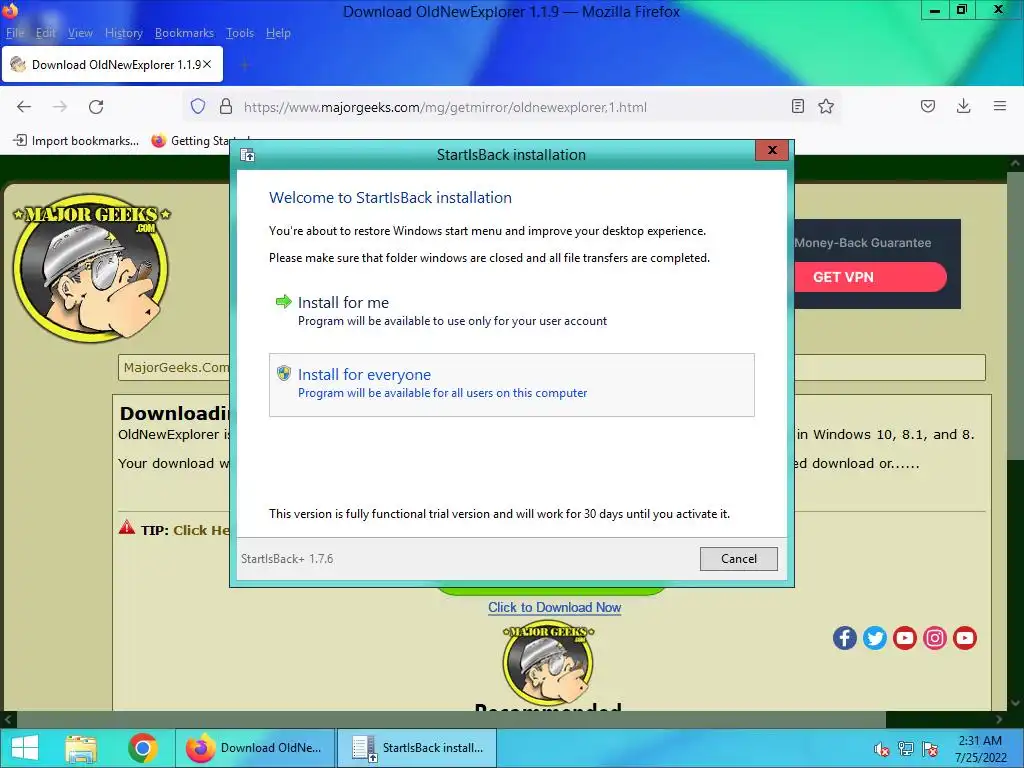Click the tracking protection shield icon

click(x=198, y=106)
